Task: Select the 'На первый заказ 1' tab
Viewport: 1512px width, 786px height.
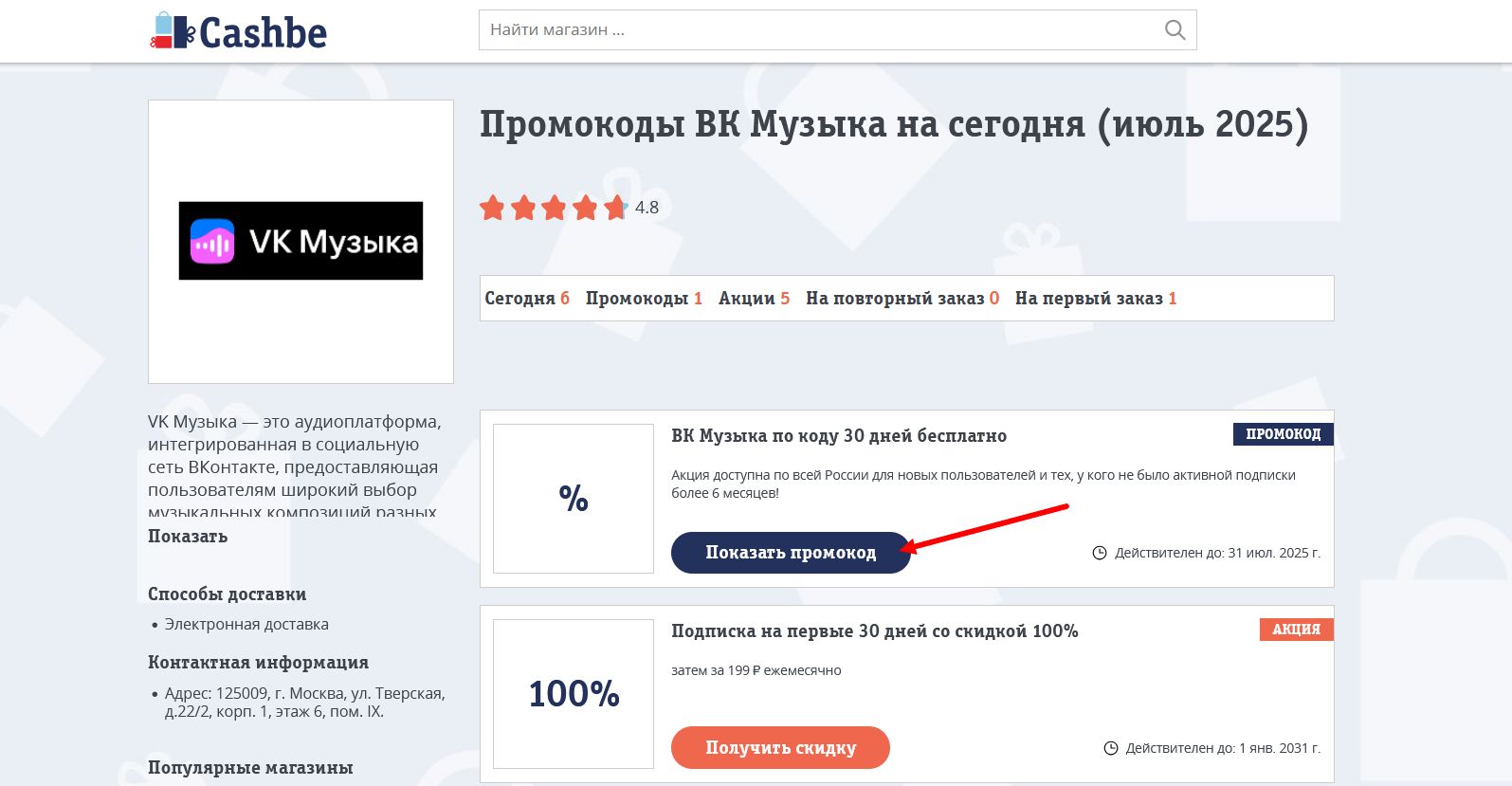Action: tap(1096, 299)
